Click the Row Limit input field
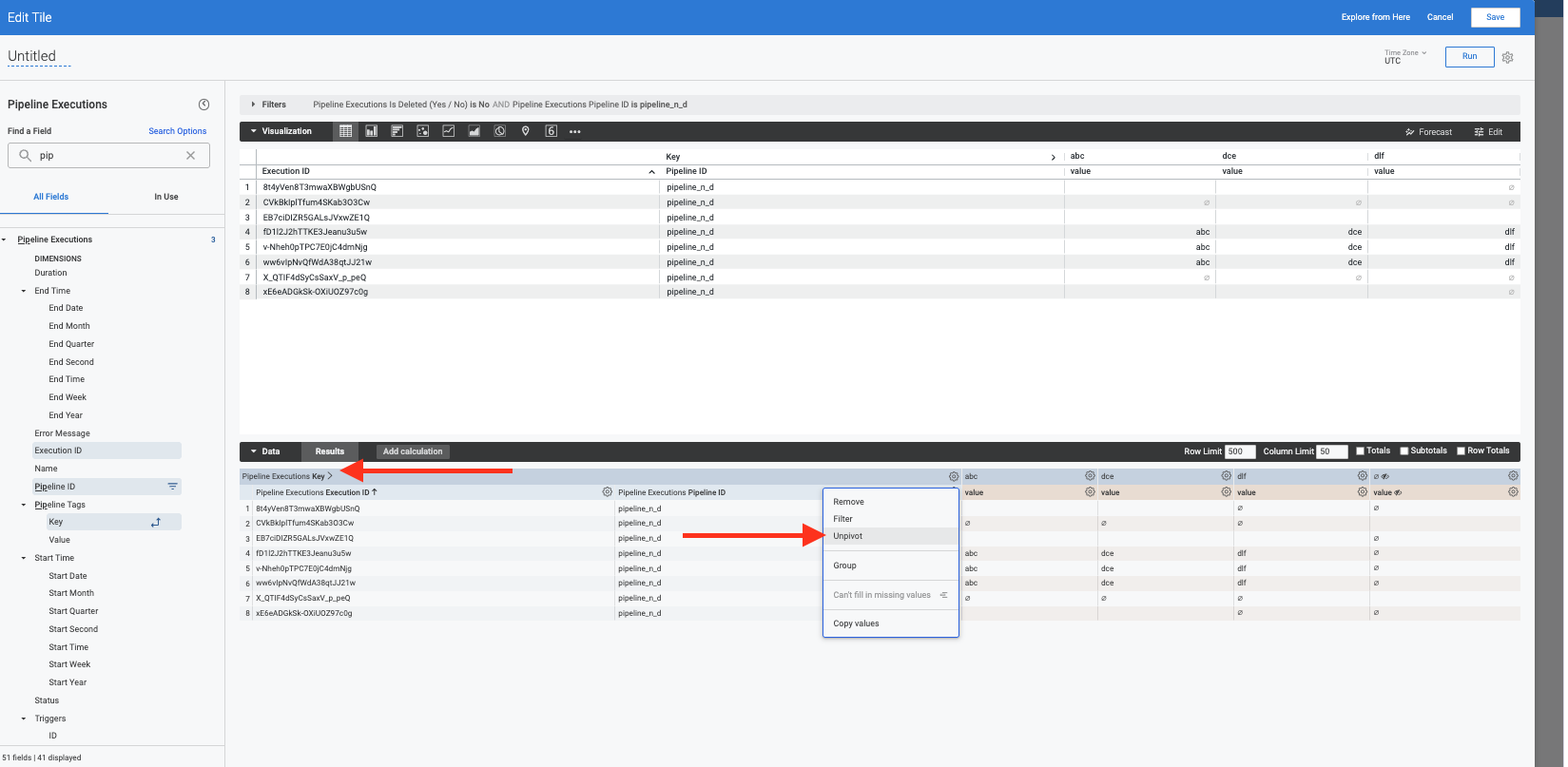 [x=1240, y=451]
